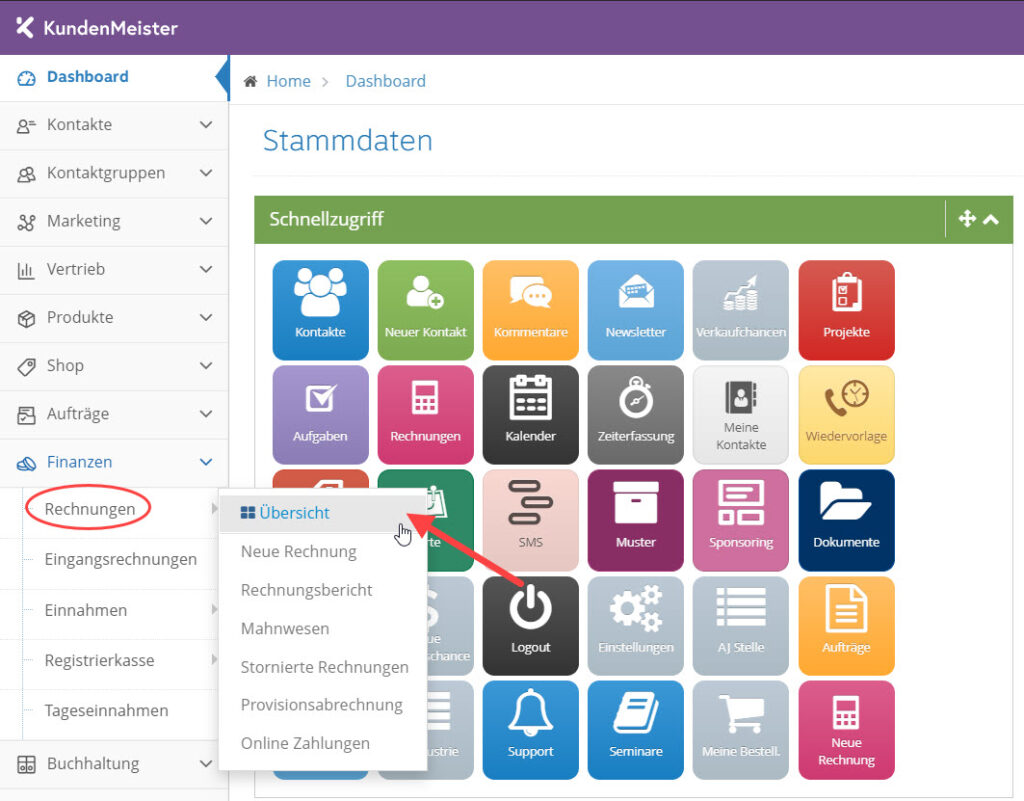Open the Sponsoring tile
The image size is (1024, 801).
(741, 520)
